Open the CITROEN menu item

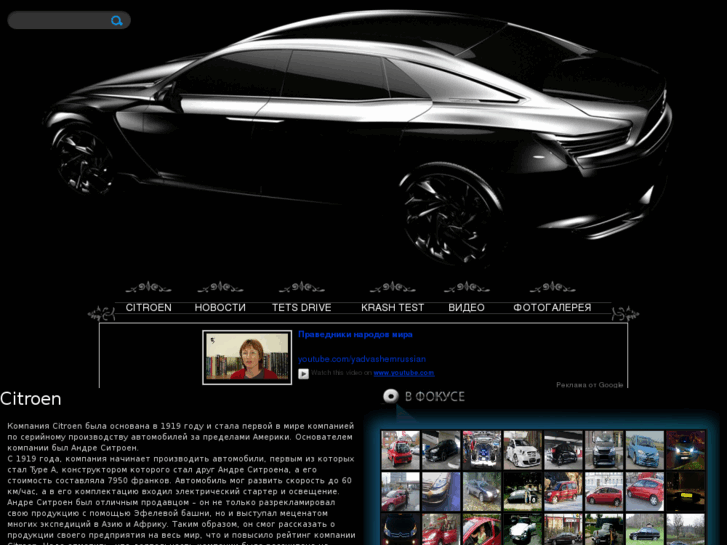(148, 308)
